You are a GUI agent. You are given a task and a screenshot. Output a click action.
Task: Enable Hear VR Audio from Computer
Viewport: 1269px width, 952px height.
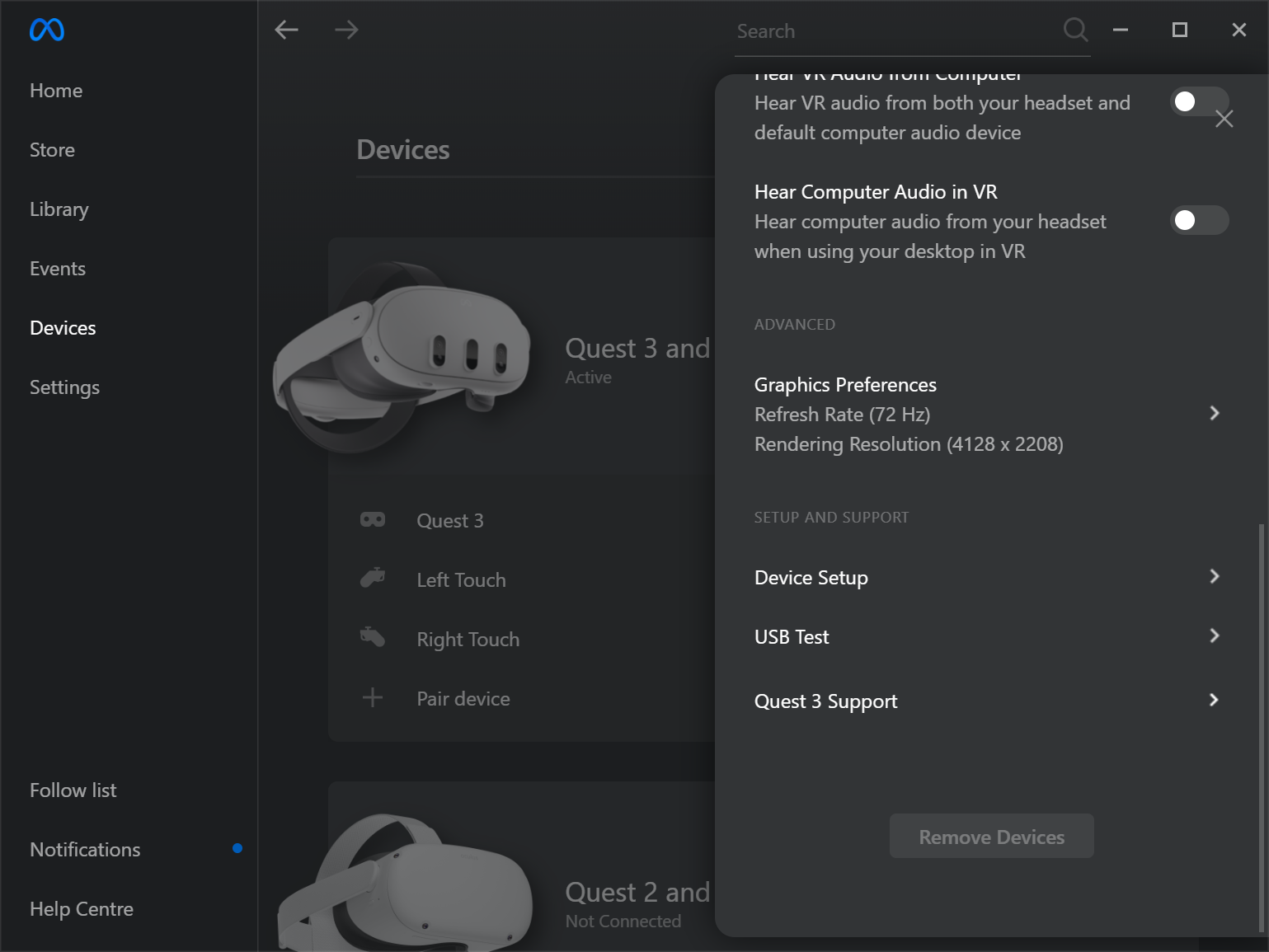(x=1200, y=101)
